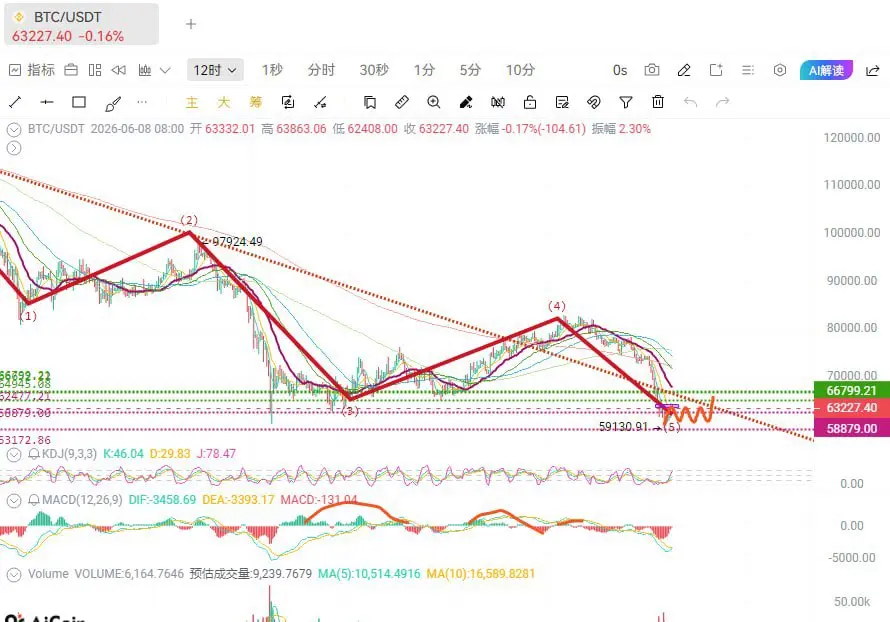Switch to the 30秒 timeframe

coord(374,70)
